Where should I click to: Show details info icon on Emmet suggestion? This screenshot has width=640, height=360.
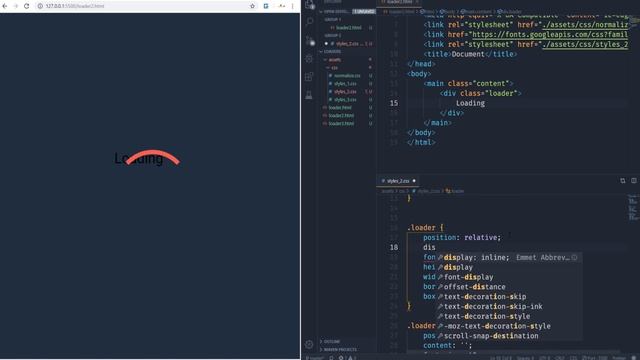pos(574,258)
